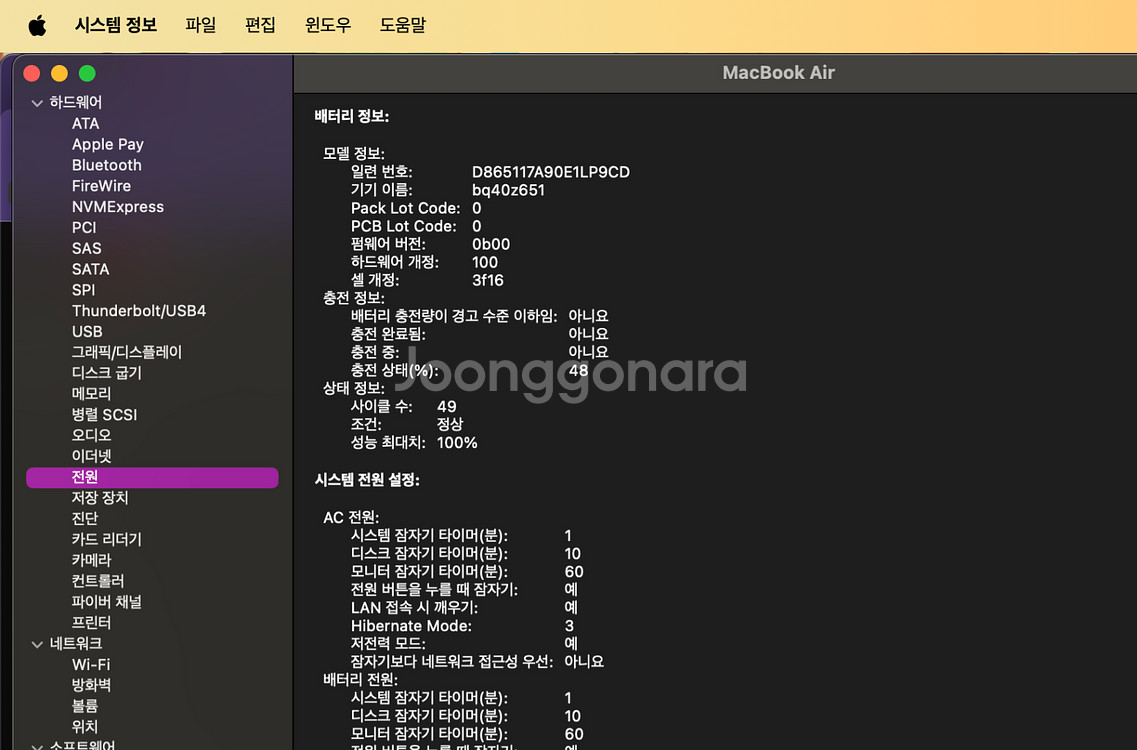Select FireWire in the sidebar

coord(101,186)
